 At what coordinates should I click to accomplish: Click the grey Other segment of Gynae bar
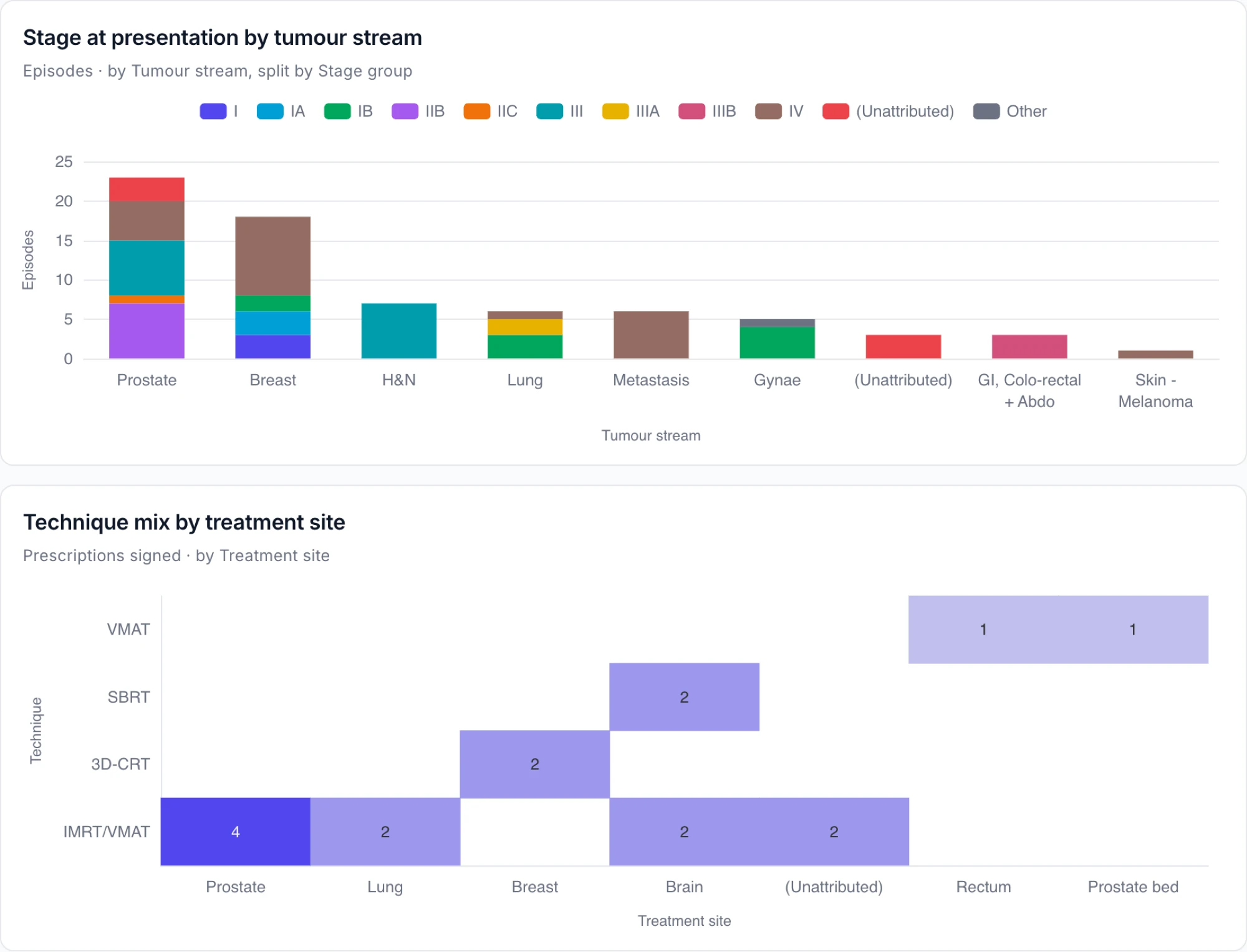777,323
